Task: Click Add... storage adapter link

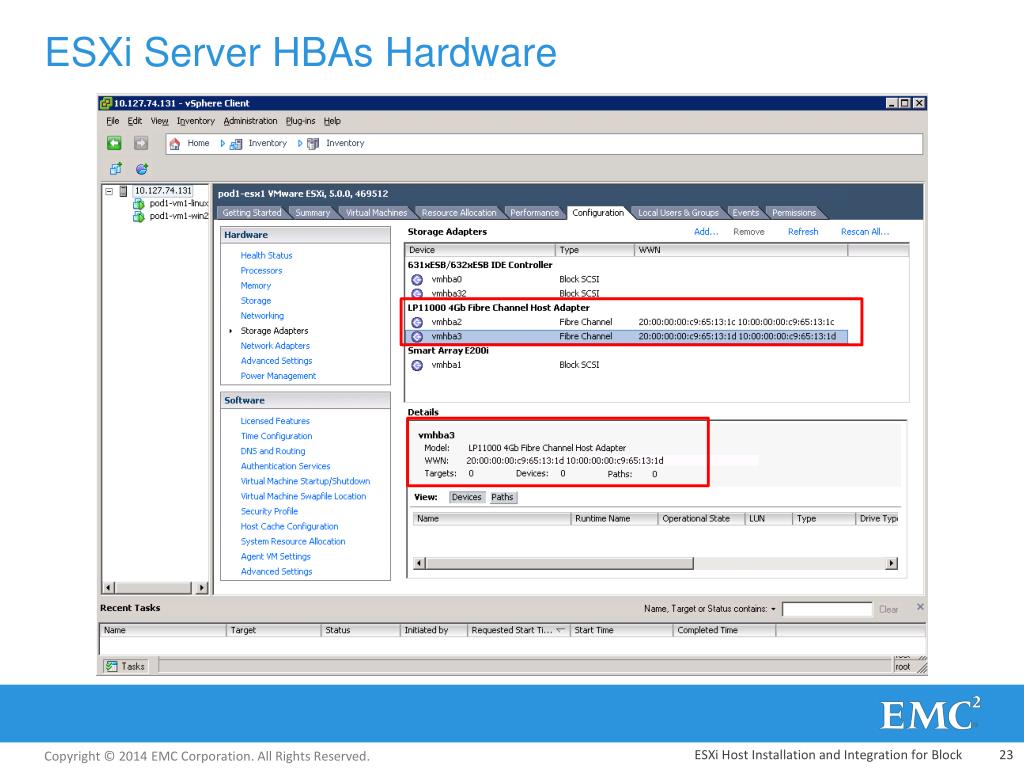Action: tap(706, 232)
